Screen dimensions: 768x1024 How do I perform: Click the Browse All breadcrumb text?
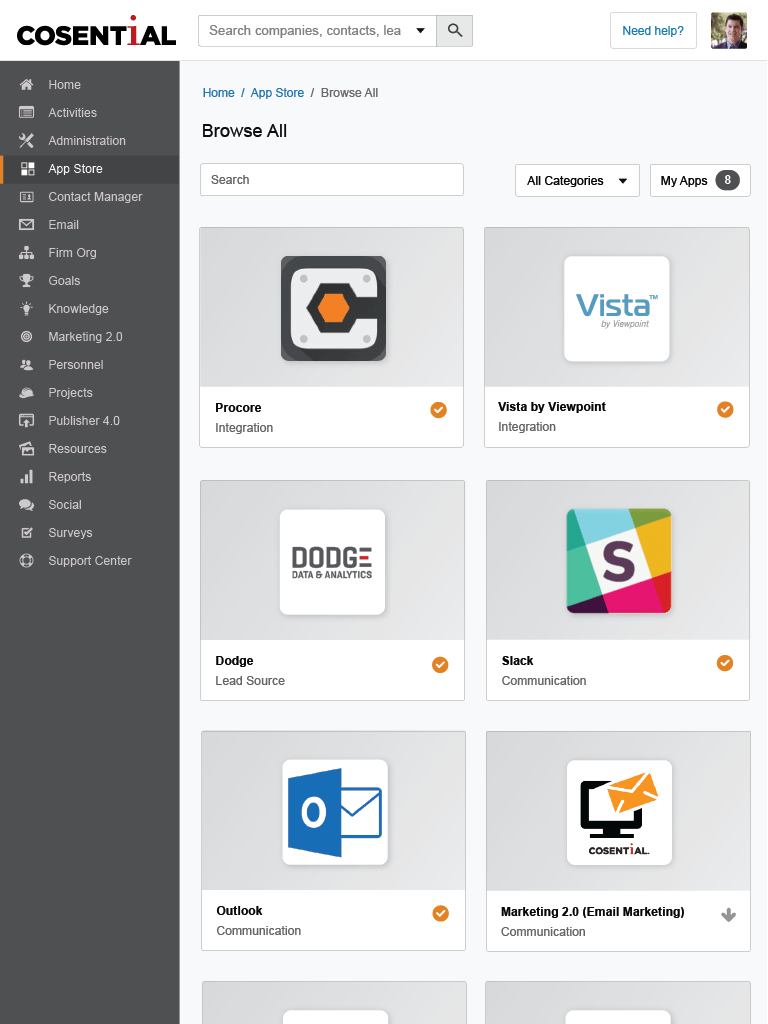(349, 93)
